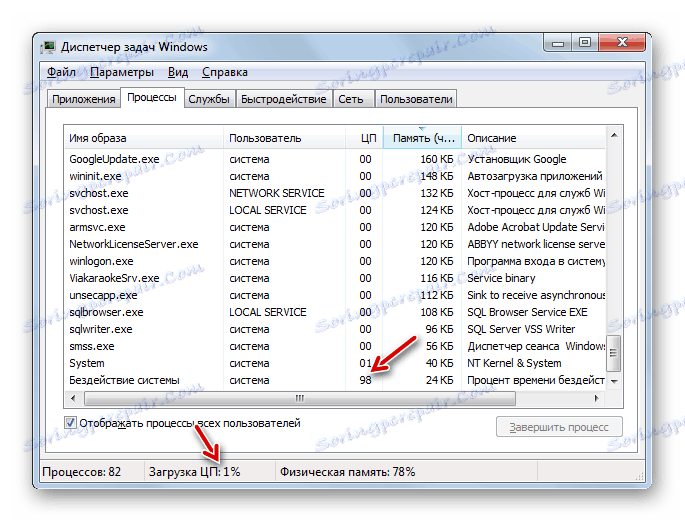
Task: Select the NetworkLicenseServer.exe process
Action: click(x=335, y=244)
